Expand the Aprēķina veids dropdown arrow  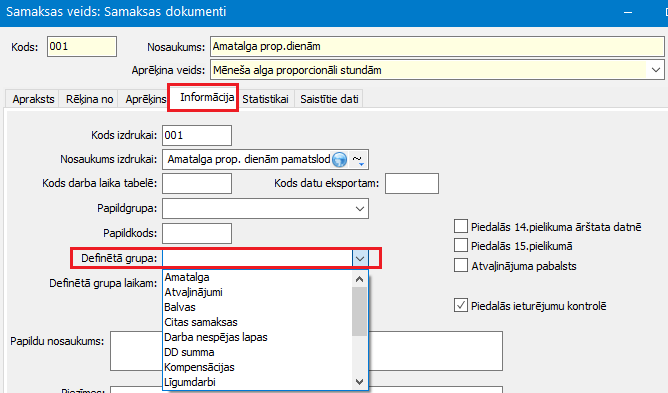tap(656, 70)
